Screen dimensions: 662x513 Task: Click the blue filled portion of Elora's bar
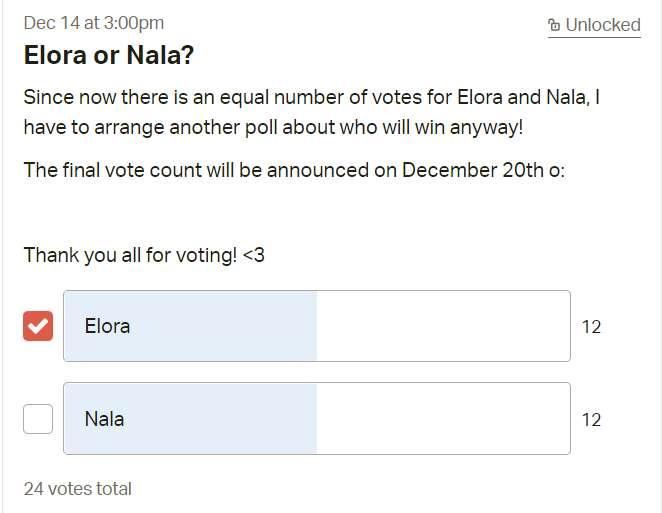190,326
